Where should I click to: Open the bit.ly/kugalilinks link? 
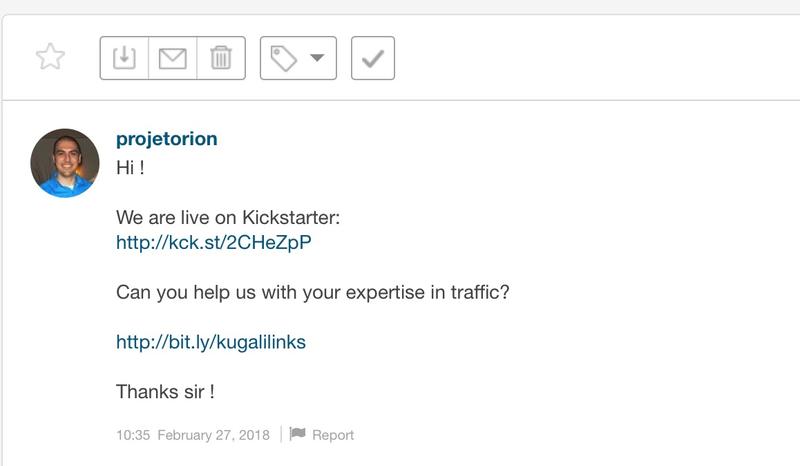pos(211,342)
